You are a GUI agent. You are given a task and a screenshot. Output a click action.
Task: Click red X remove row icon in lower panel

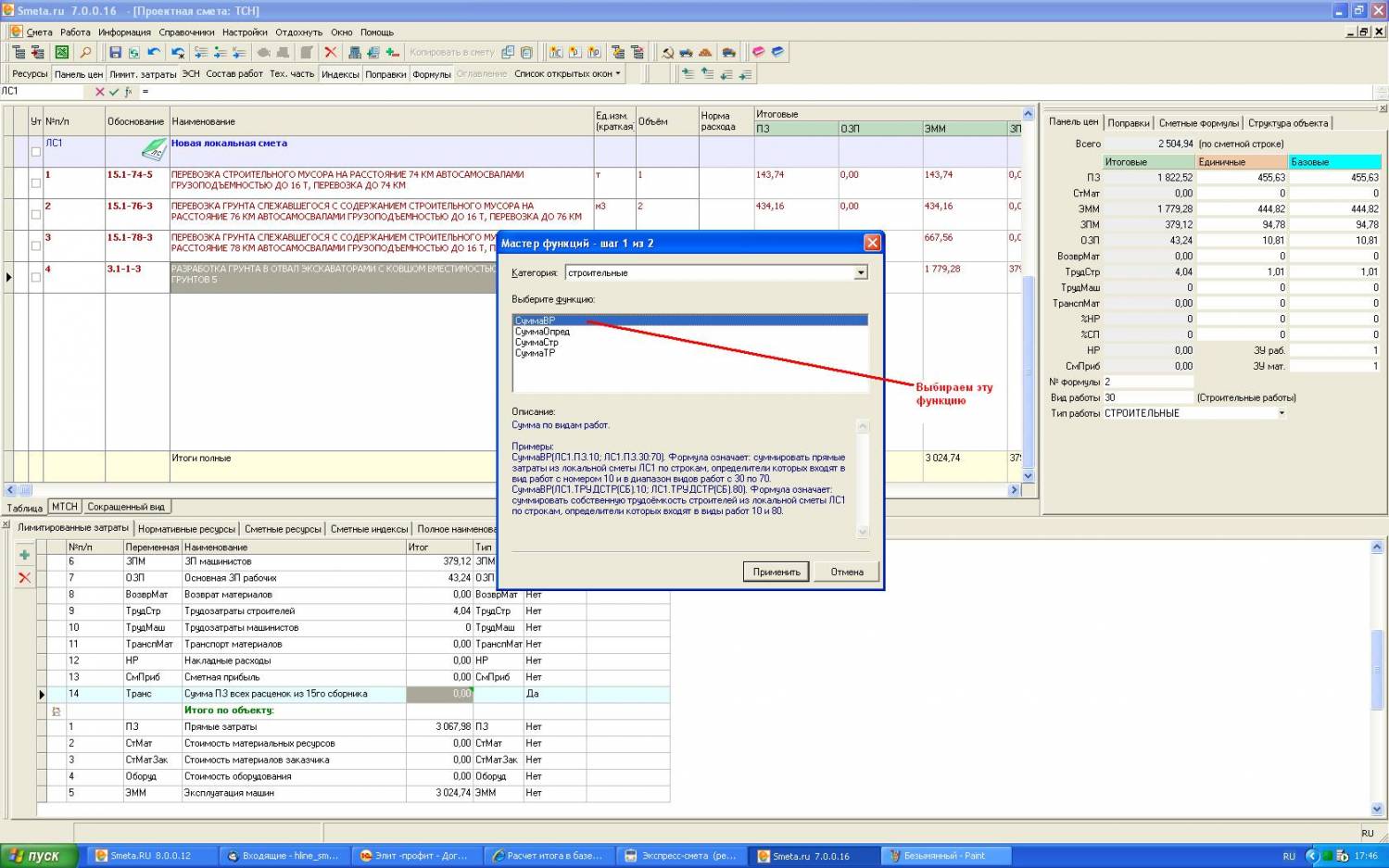click(25, 577)
